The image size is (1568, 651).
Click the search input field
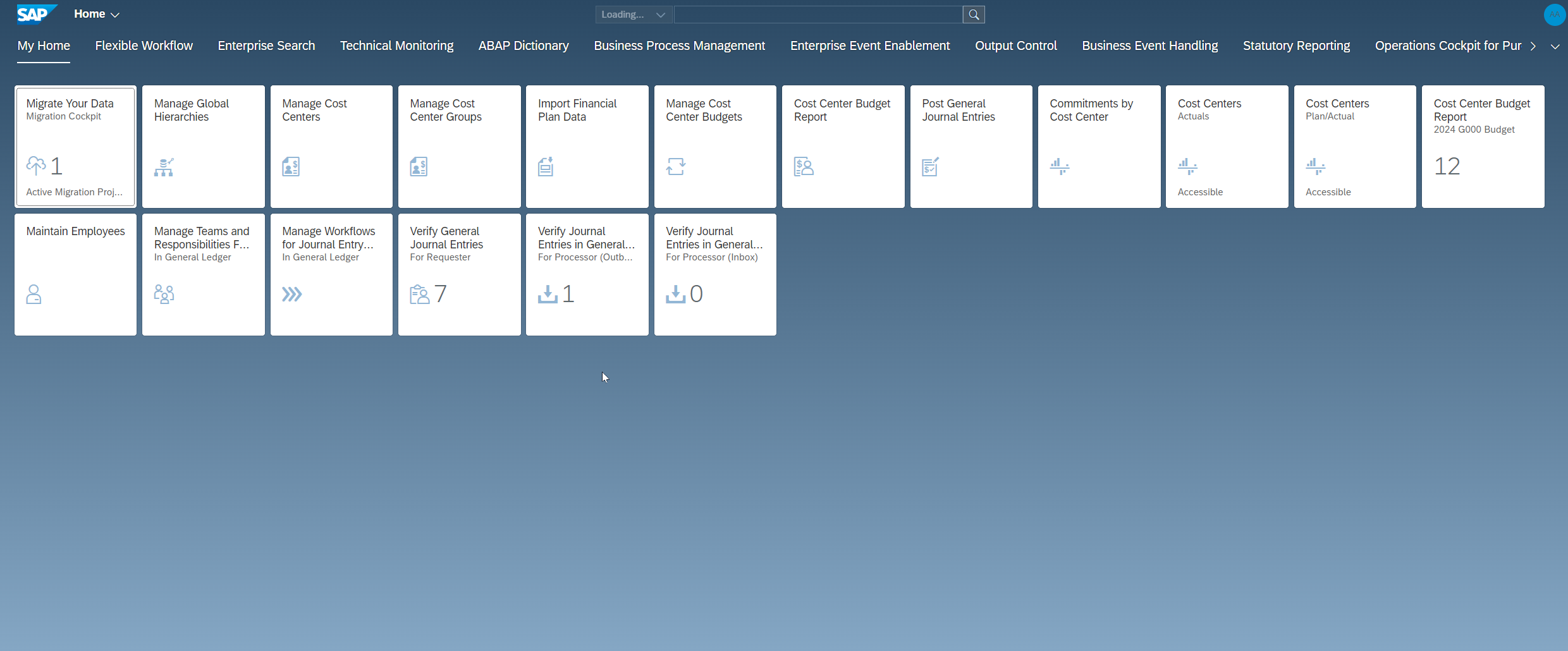818,15
